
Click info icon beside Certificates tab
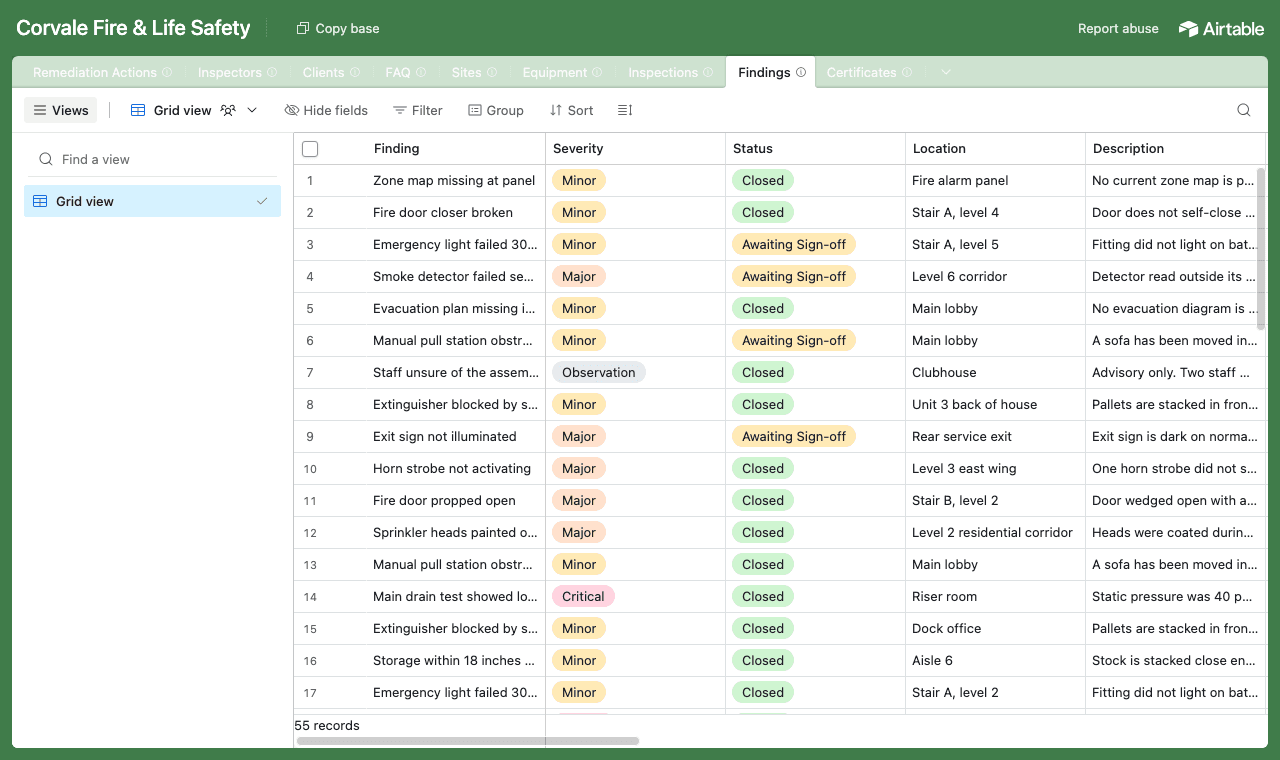coord(907,72)
